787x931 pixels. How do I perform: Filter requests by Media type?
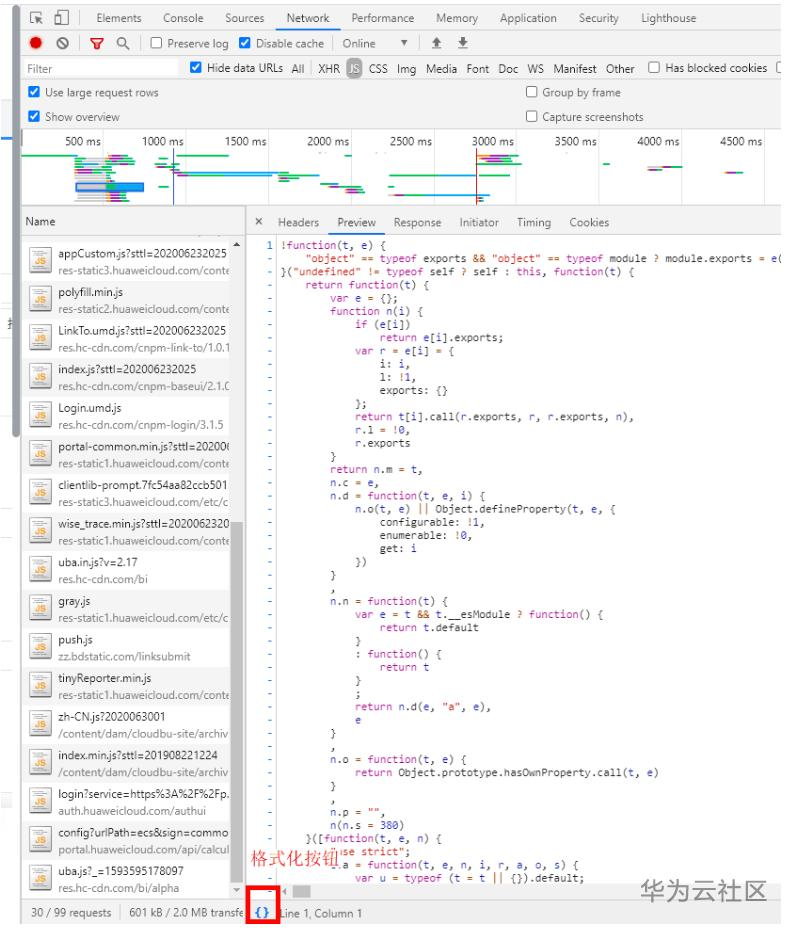click(441, 69)
